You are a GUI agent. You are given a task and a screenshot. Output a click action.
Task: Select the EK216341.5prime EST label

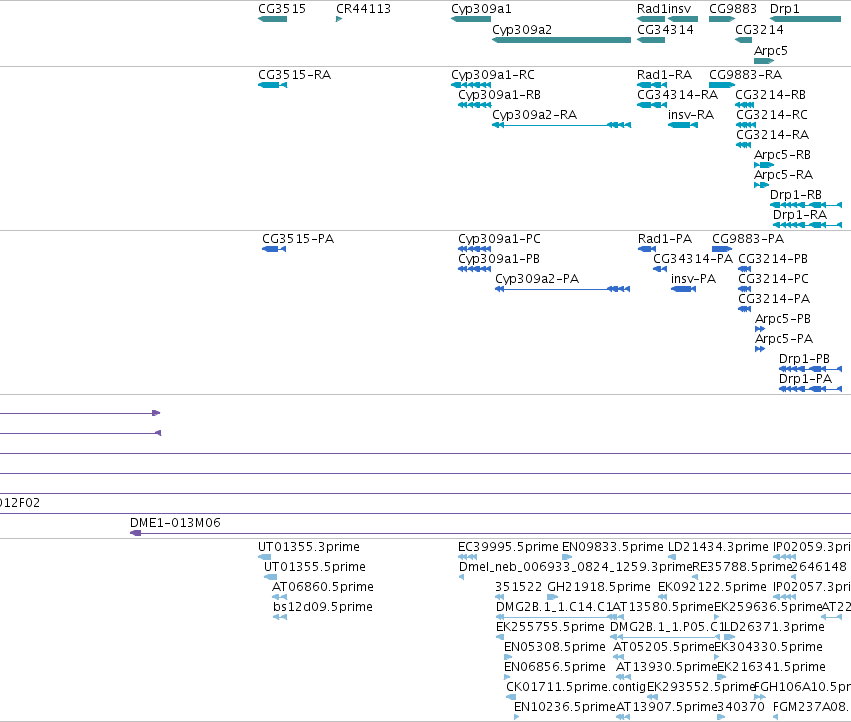771,667
